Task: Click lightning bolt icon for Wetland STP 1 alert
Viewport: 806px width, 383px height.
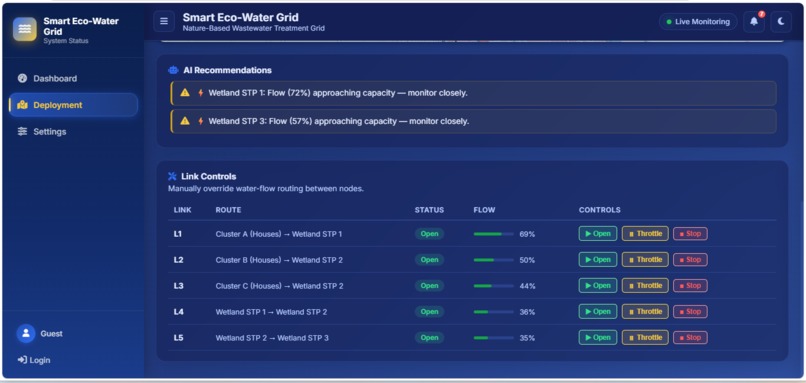Action: tap(200, 93)
